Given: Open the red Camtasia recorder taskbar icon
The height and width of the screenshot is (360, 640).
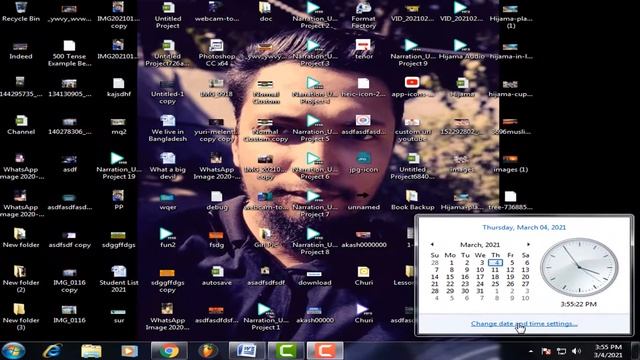Looking at the screenshot, I should (x=325, y=351).
